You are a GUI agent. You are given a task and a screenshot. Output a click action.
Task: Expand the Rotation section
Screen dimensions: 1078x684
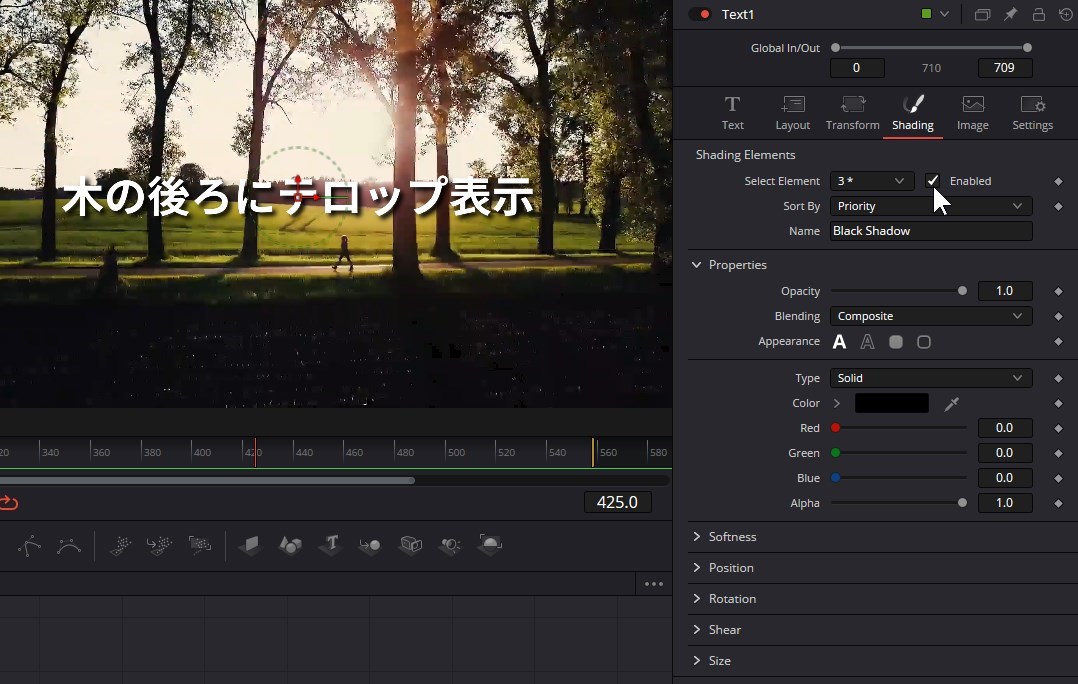click(696, 598)
